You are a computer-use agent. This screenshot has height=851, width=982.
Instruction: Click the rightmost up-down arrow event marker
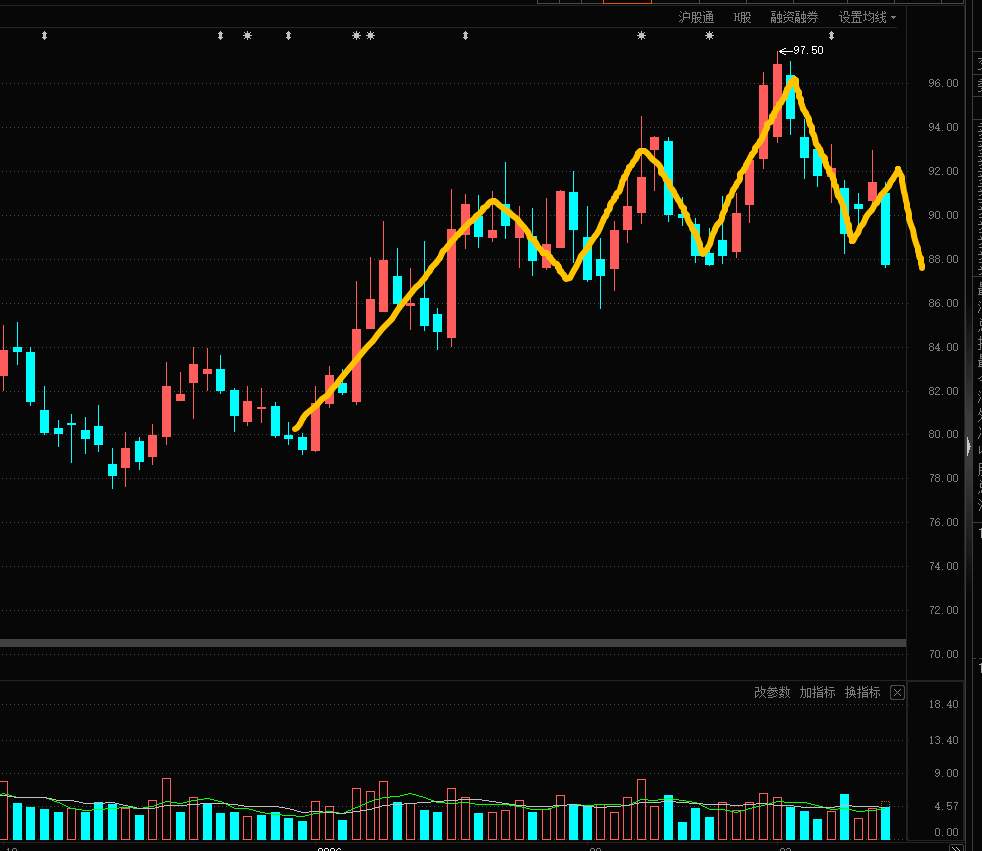(831, 36)
